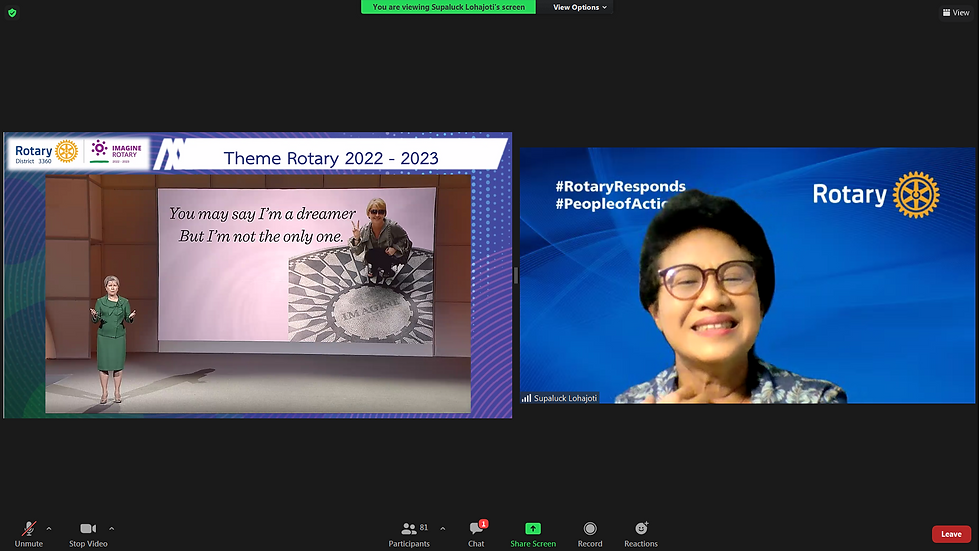The width and height of the screenshot is (980, 551).
Task: Expand the Participants options arrow
Action: (442, 529)
